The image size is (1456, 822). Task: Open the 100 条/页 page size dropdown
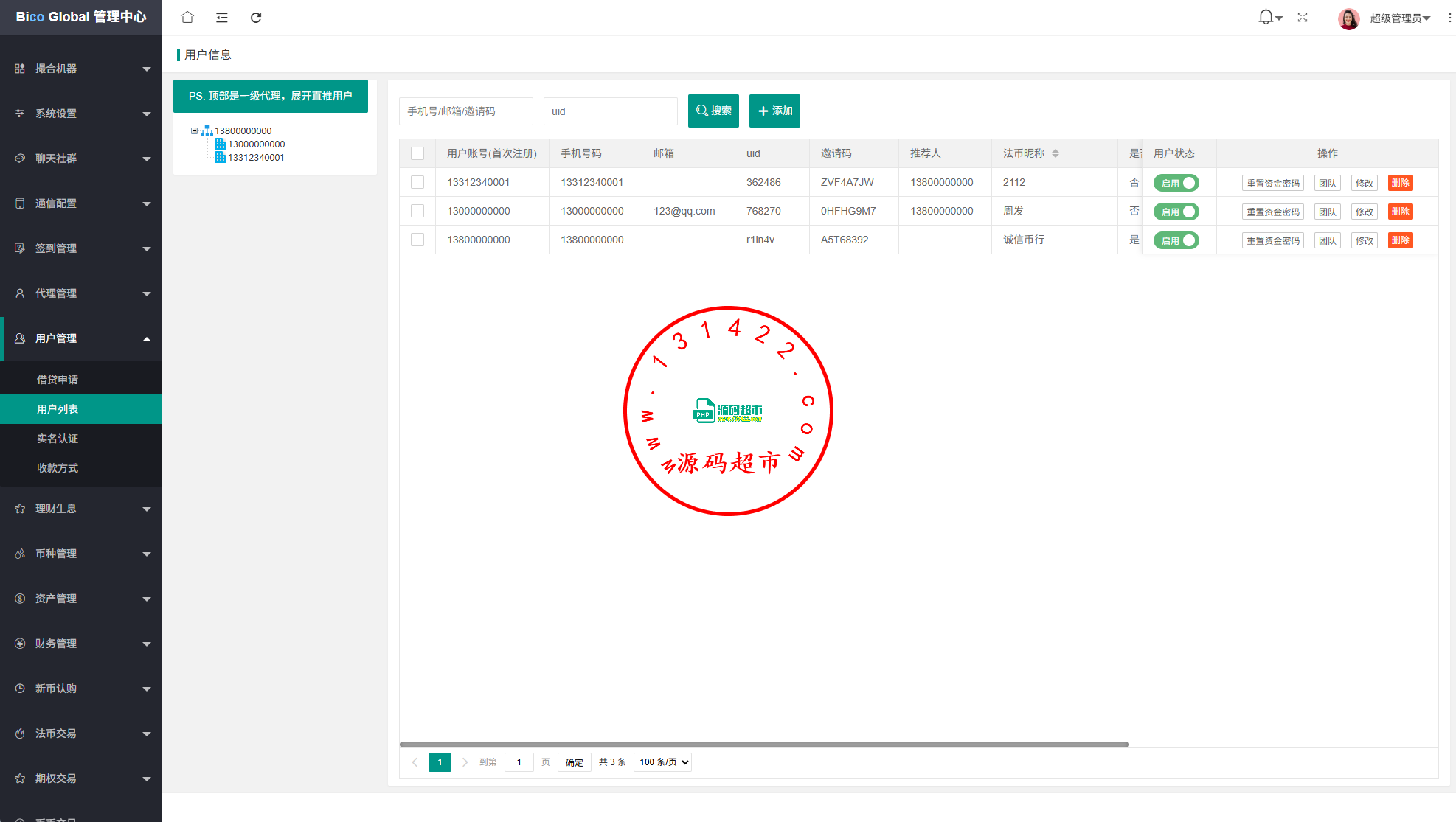[x=663, y=762]
